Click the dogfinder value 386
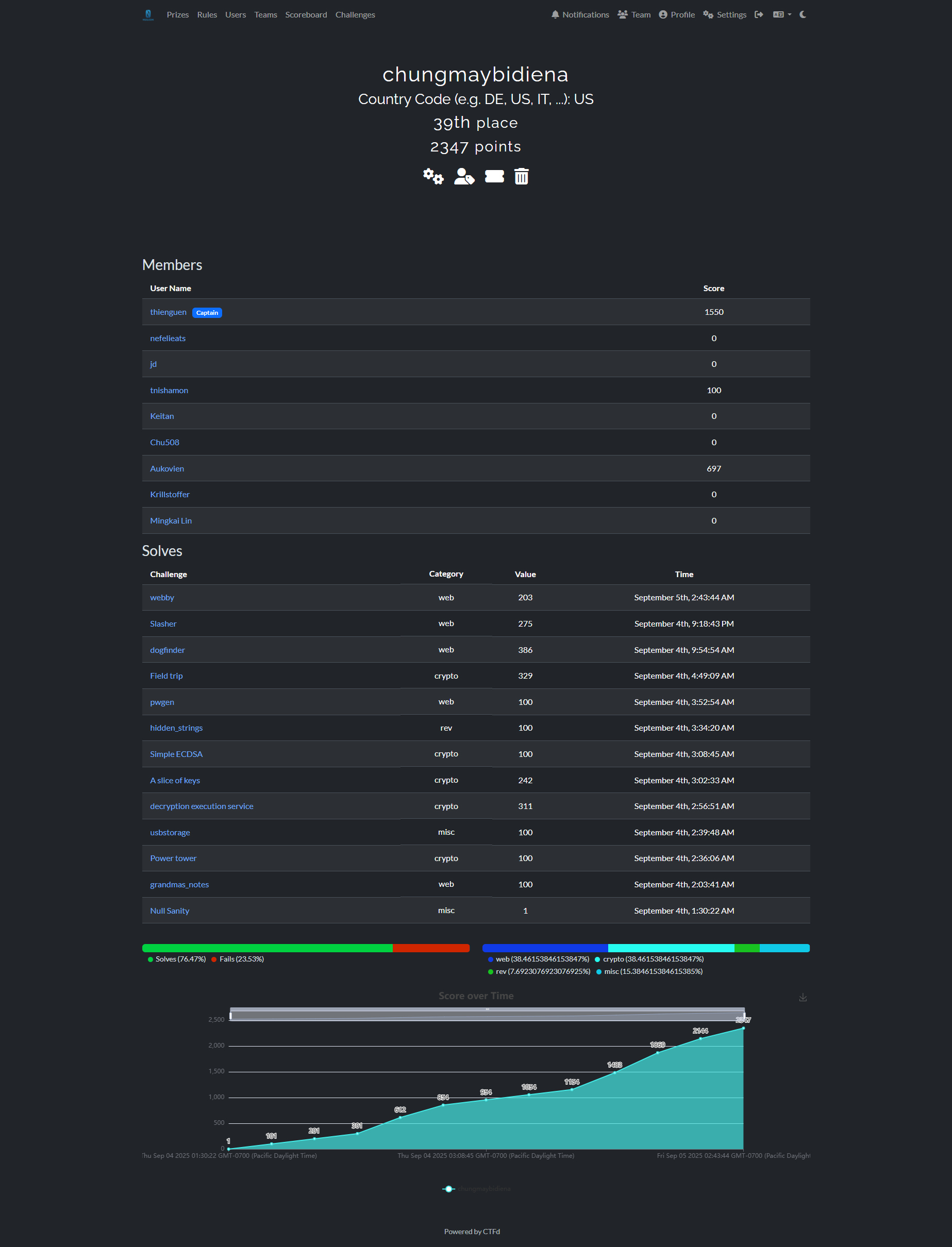Screen dimensions: 952x1247 pyautogui.click(x=525, y=650)
